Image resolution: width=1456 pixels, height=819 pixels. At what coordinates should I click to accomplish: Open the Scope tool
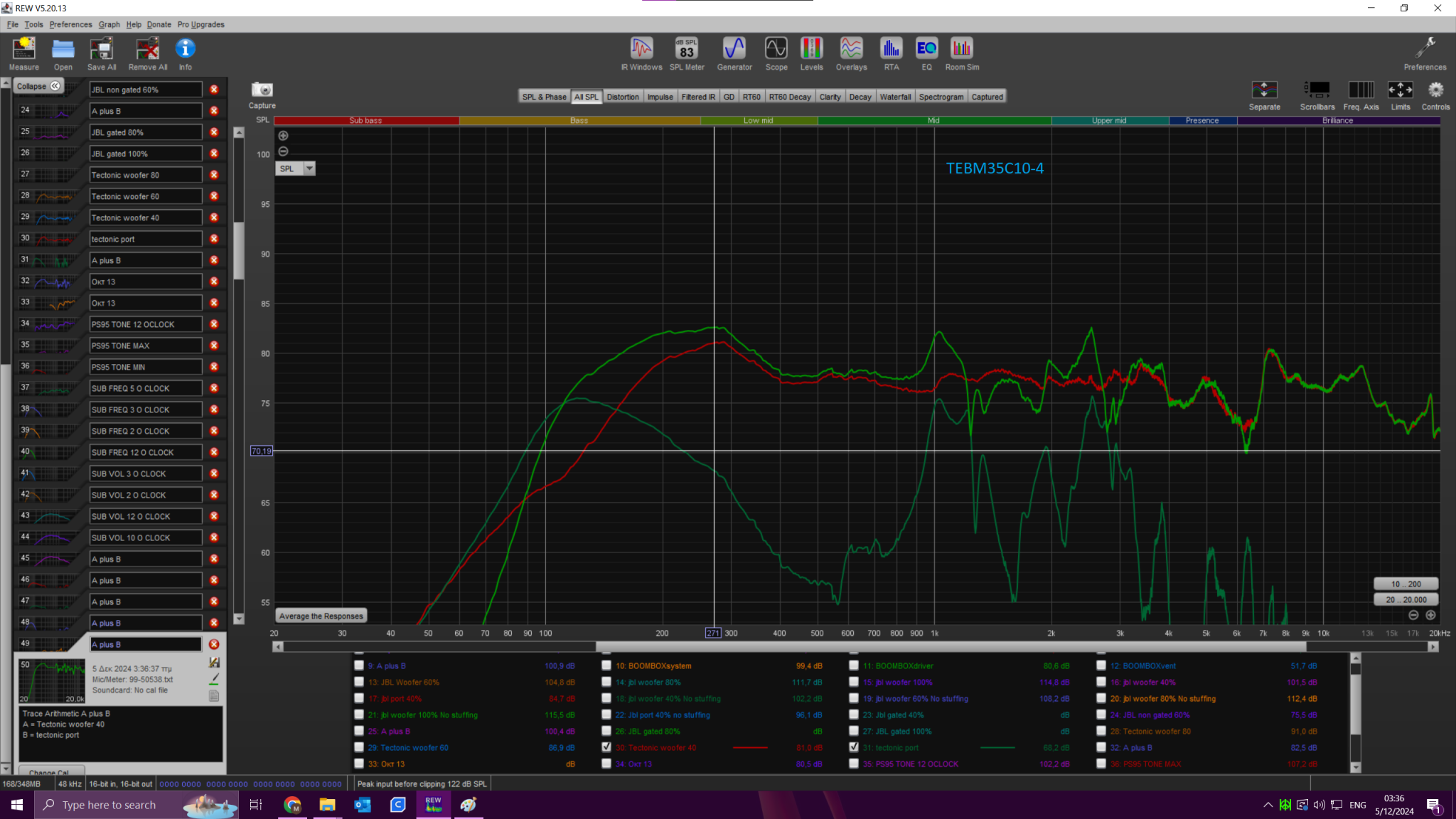[776, 54]
